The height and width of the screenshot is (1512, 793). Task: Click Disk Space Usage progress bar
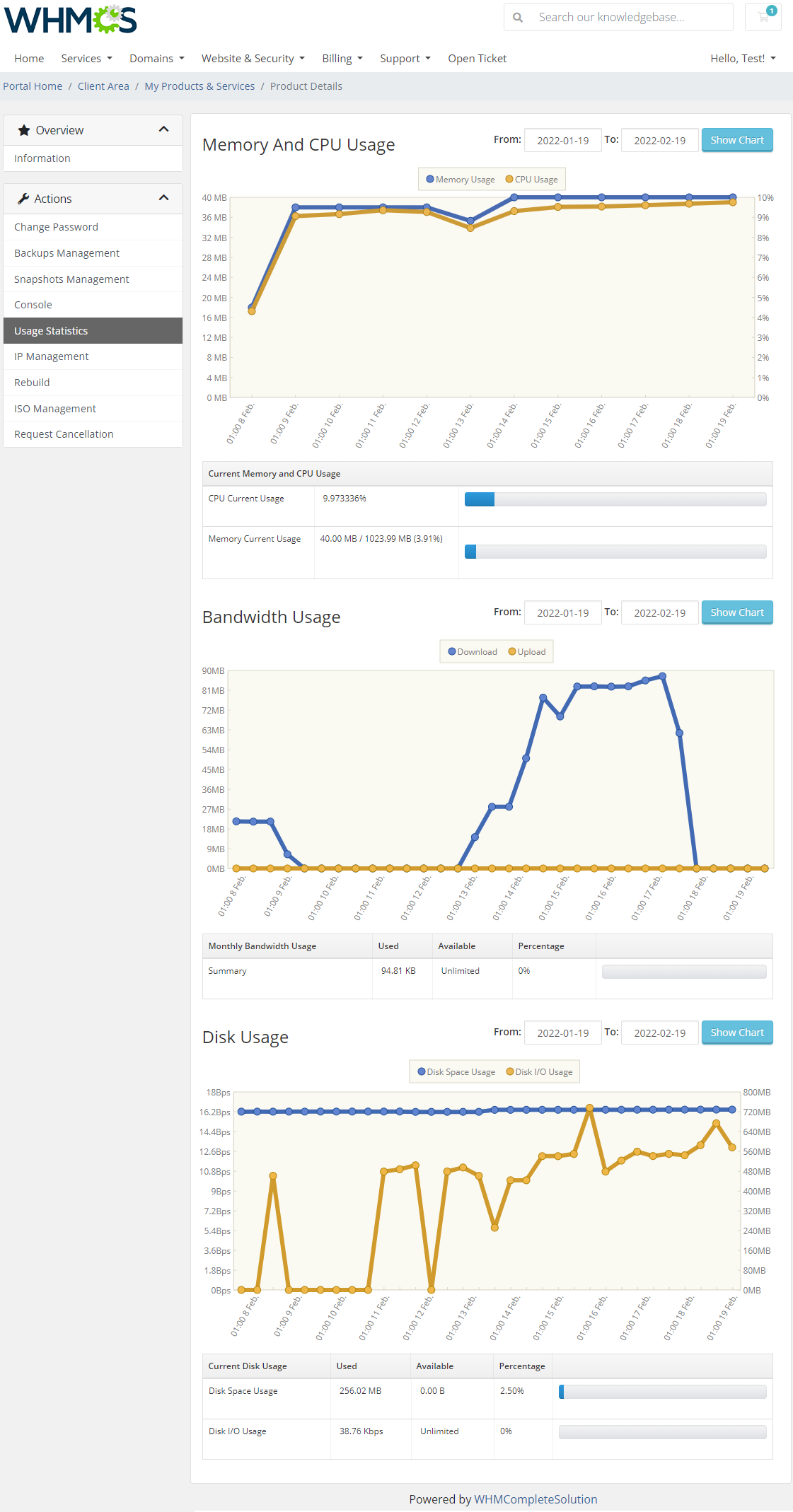point(663,1392)
